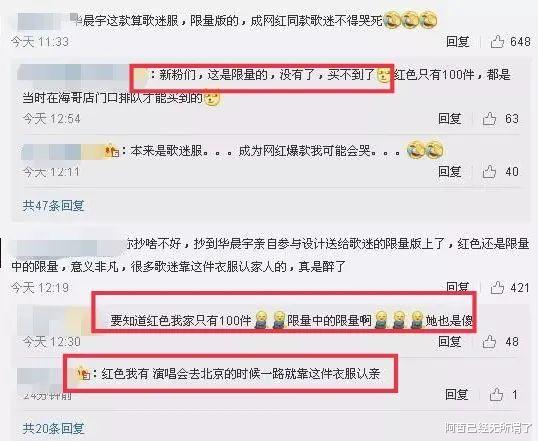The image size is (538, 441).
Task: Like the 12:30 reply with 48 likes
Action: click(489, 341)
